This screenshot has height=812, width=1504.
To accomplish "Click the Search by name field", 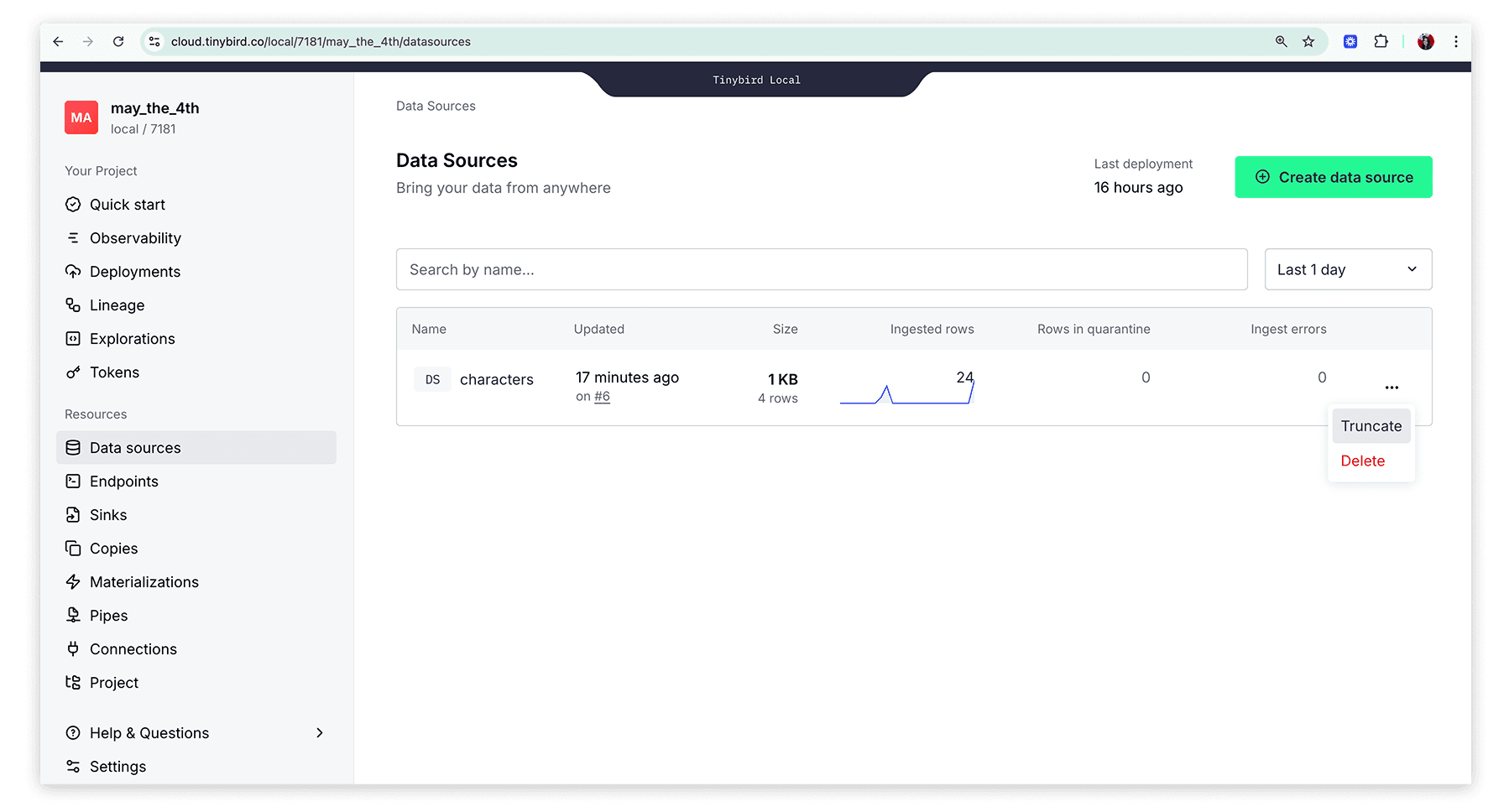I will pyautogui.click(x=821, y=269).
